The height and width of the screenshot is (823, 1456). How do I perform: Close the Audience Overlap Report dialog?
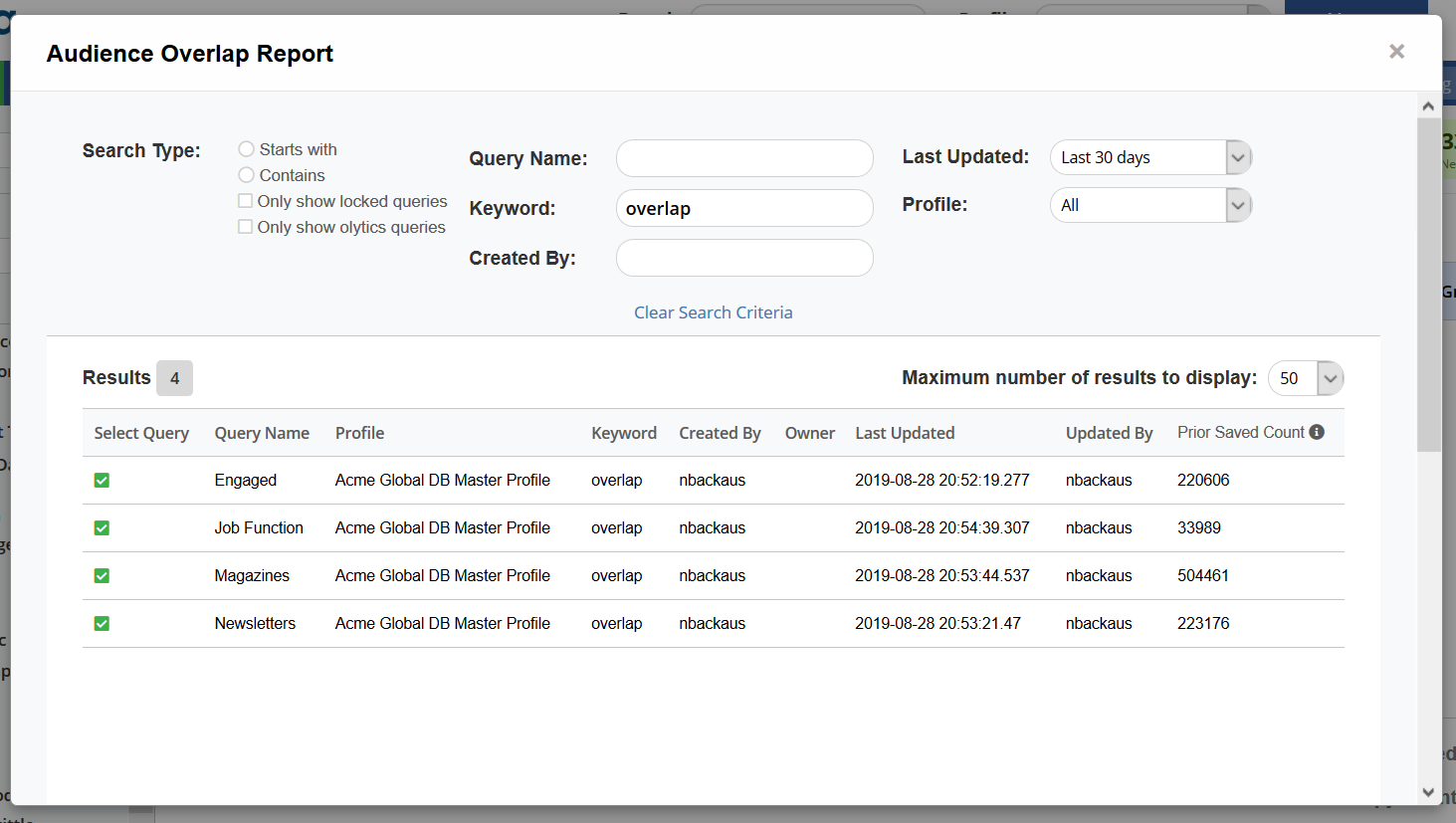point(1396,52)
